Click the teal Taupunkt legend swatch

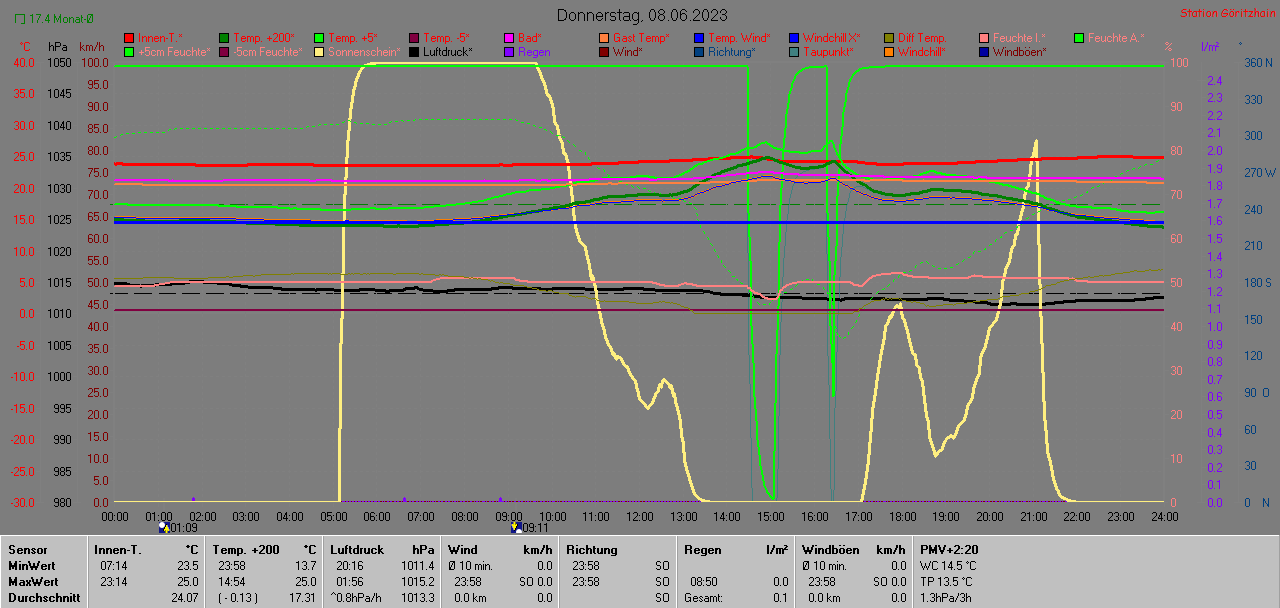tap(794, 52)
